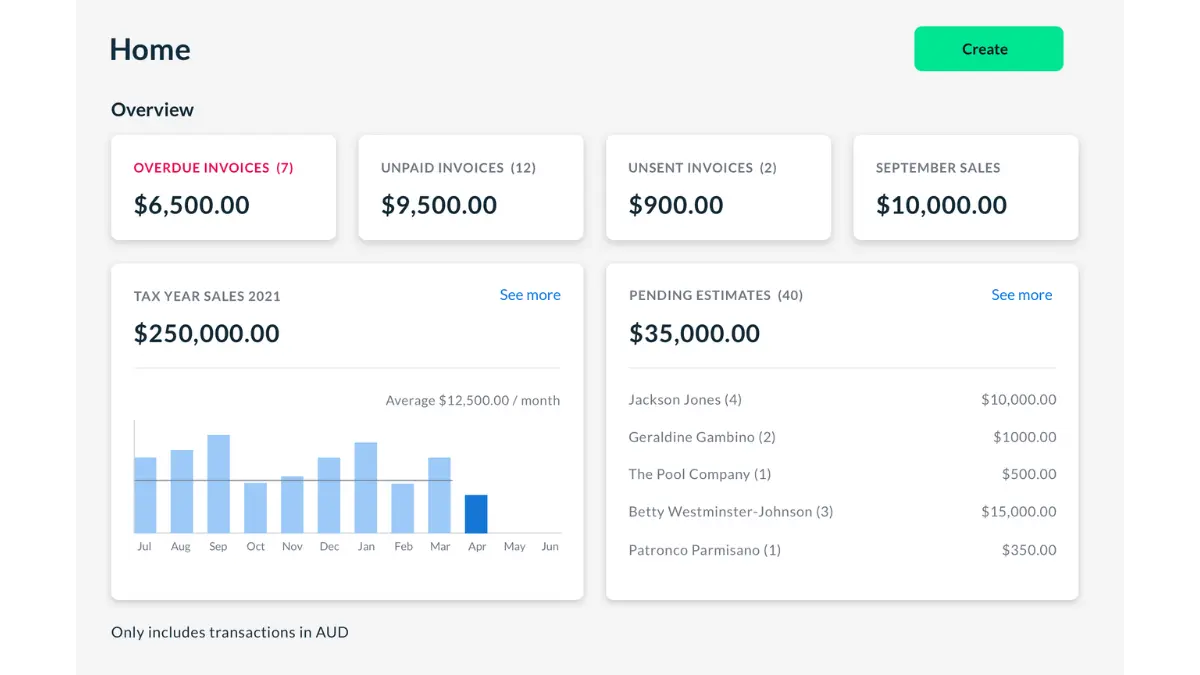Select Geraldine Gambino's estimate entry
1200x675 pixels.
[703, 437]
